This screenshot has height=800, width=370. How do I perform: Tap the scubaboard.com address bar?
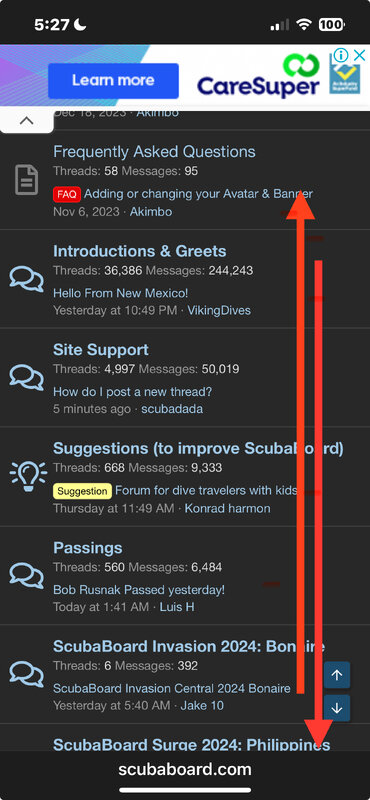[x=185, y=769]
